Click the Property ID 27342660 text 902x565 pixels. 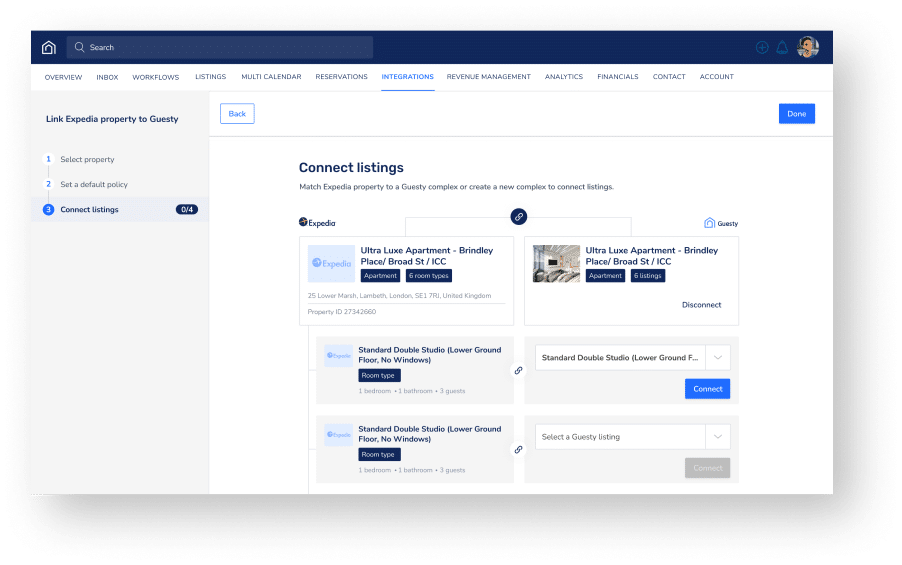pos(342,312)
